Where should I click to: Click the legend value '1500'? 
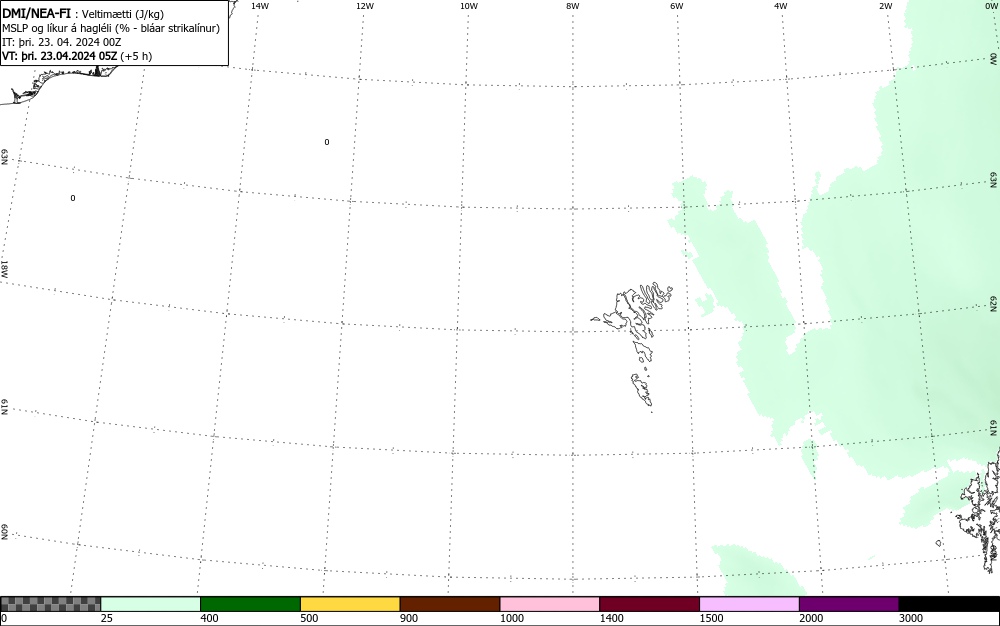tap(711, 618)
